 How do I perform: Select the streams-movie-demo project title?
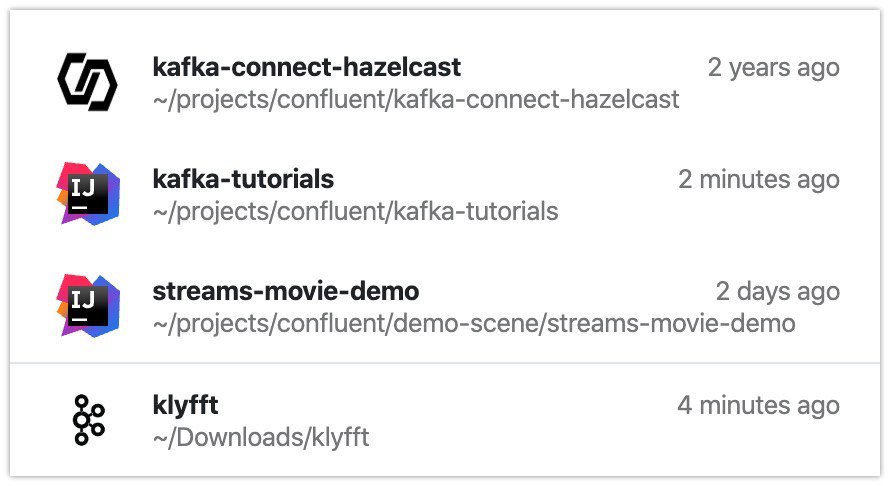286,291
